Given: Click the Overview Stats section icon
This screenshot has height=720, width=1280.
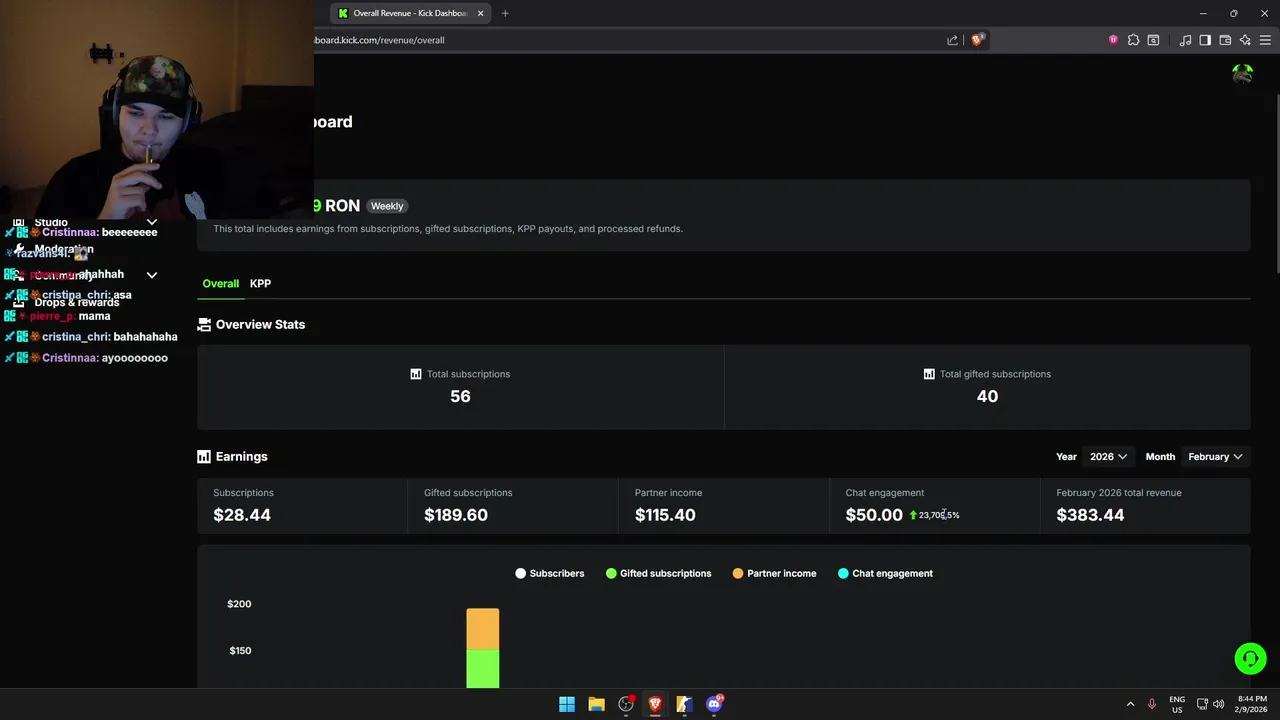Looking at the screenshot, I should point(204,324).
